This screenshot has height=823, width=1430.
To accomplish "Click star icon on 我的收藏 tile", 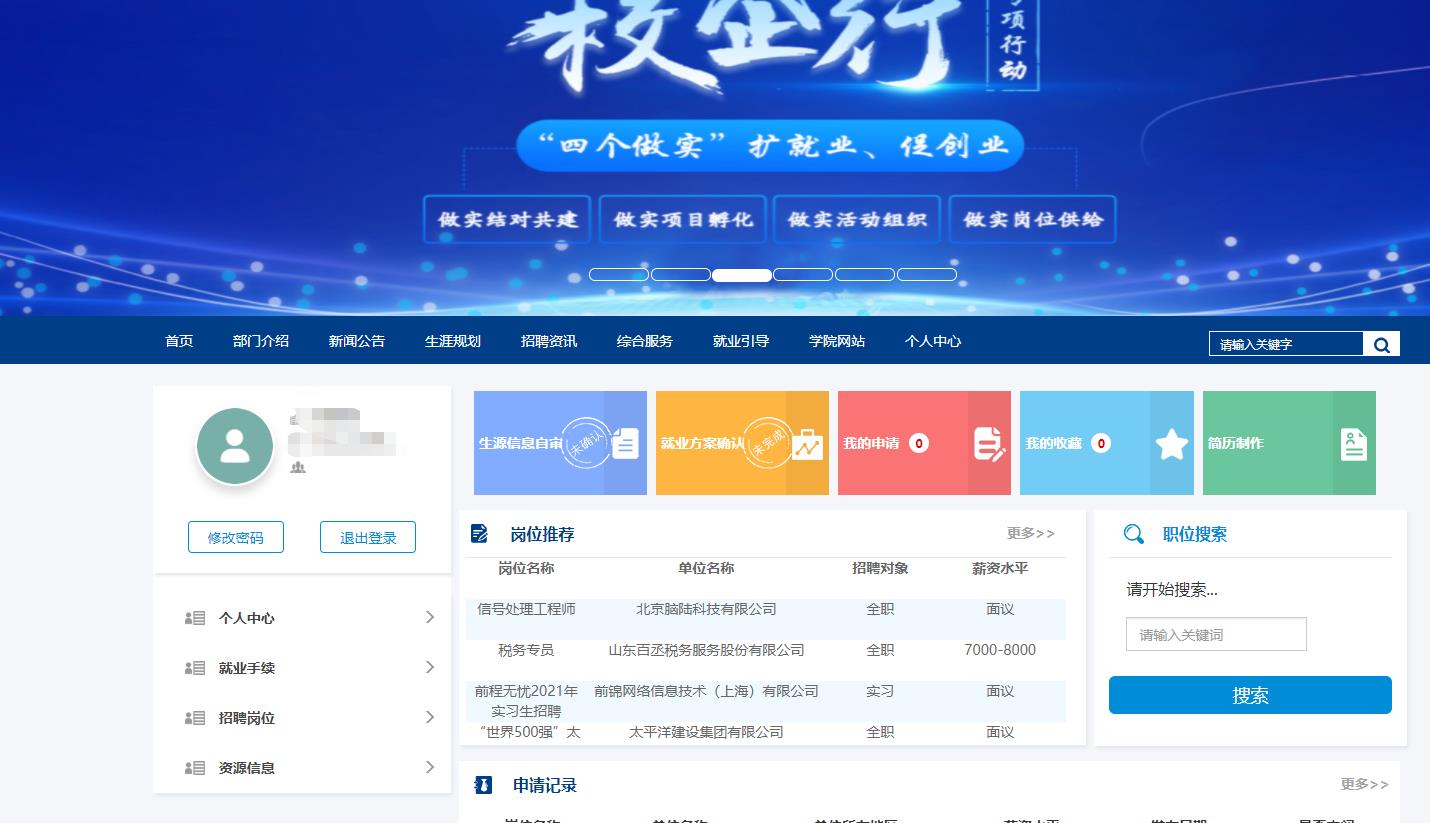I will click(x=1172, y=443).
